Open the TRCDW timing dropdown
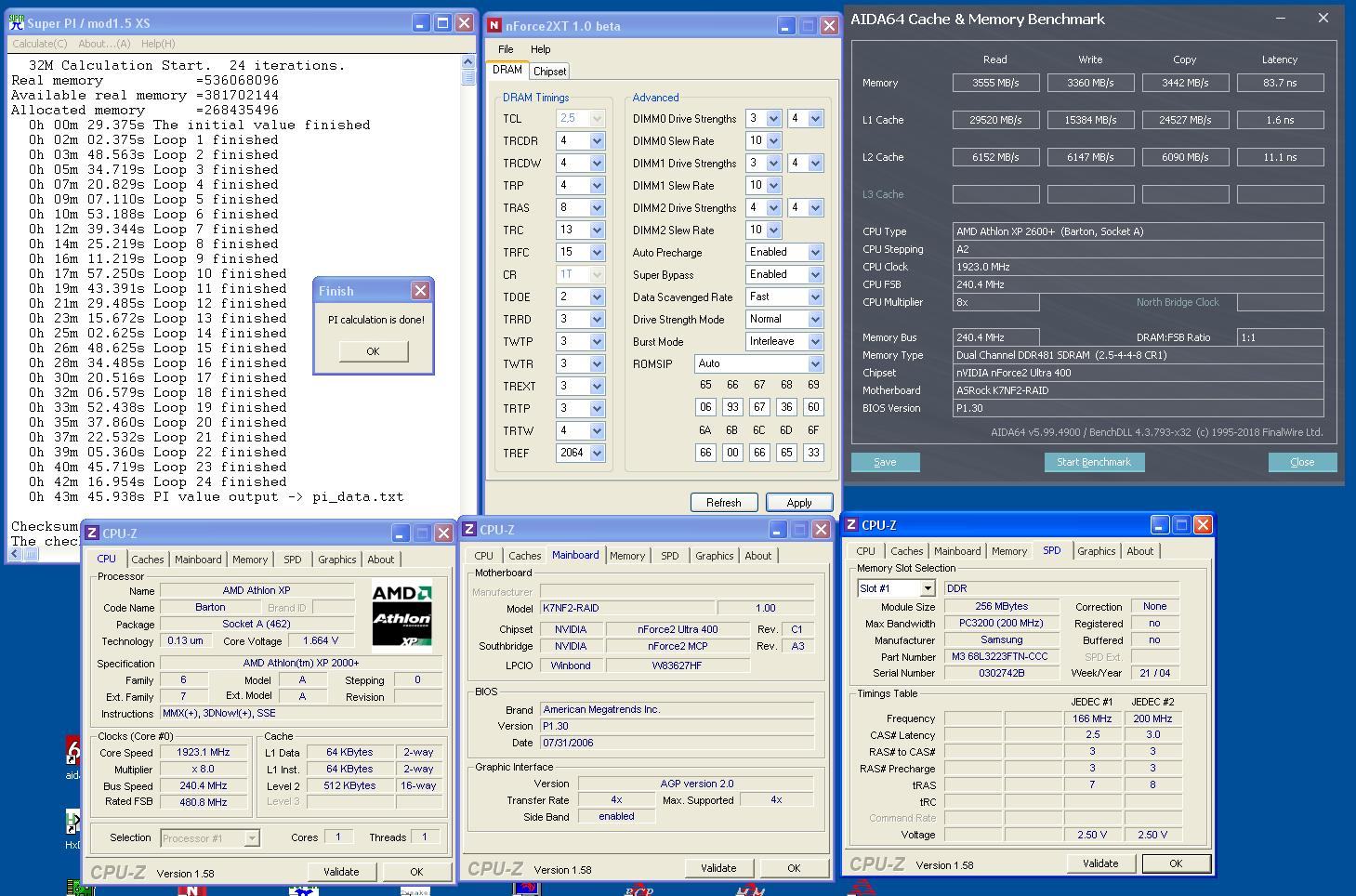The width and height of the screenshot is (1356, 896). (x=597, y=163)
